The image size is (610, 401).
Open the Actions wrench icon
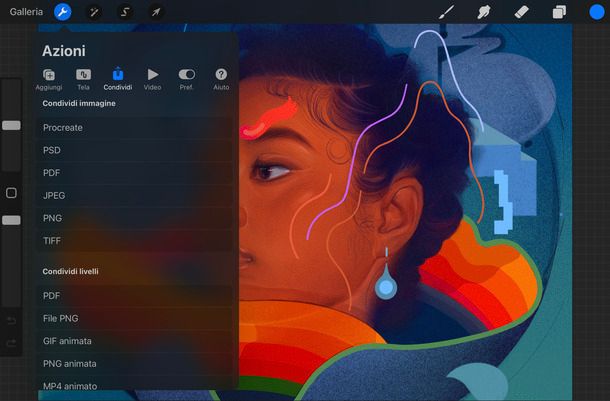click(x=62, y=12)
